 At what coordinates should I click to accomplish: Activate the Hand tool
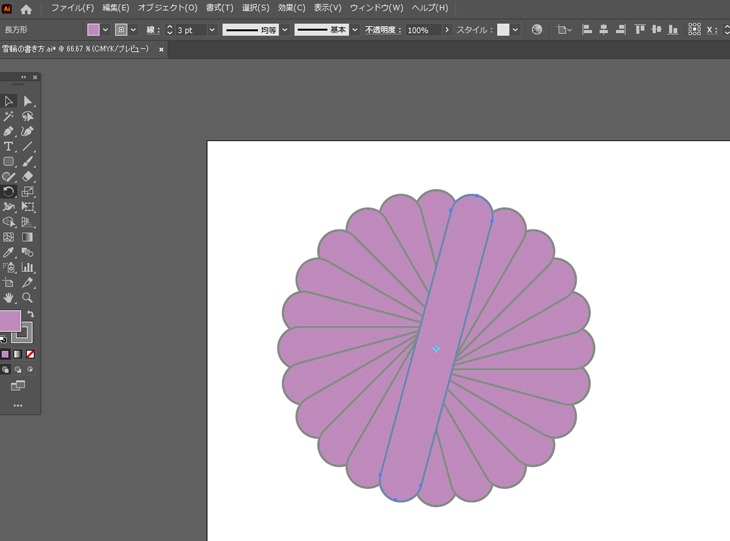tap(8, 297)
